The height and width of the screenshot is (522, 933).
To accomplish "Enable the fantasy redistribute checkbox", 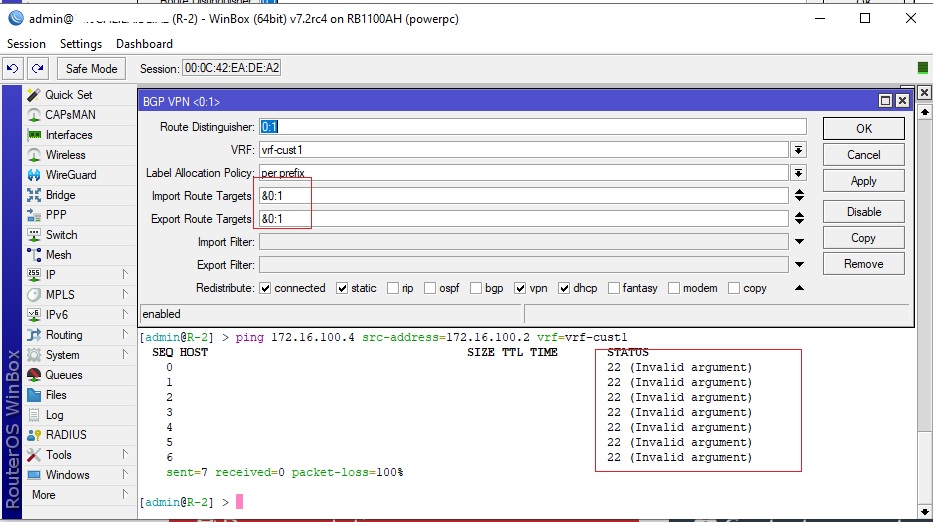I will point(614,288).
